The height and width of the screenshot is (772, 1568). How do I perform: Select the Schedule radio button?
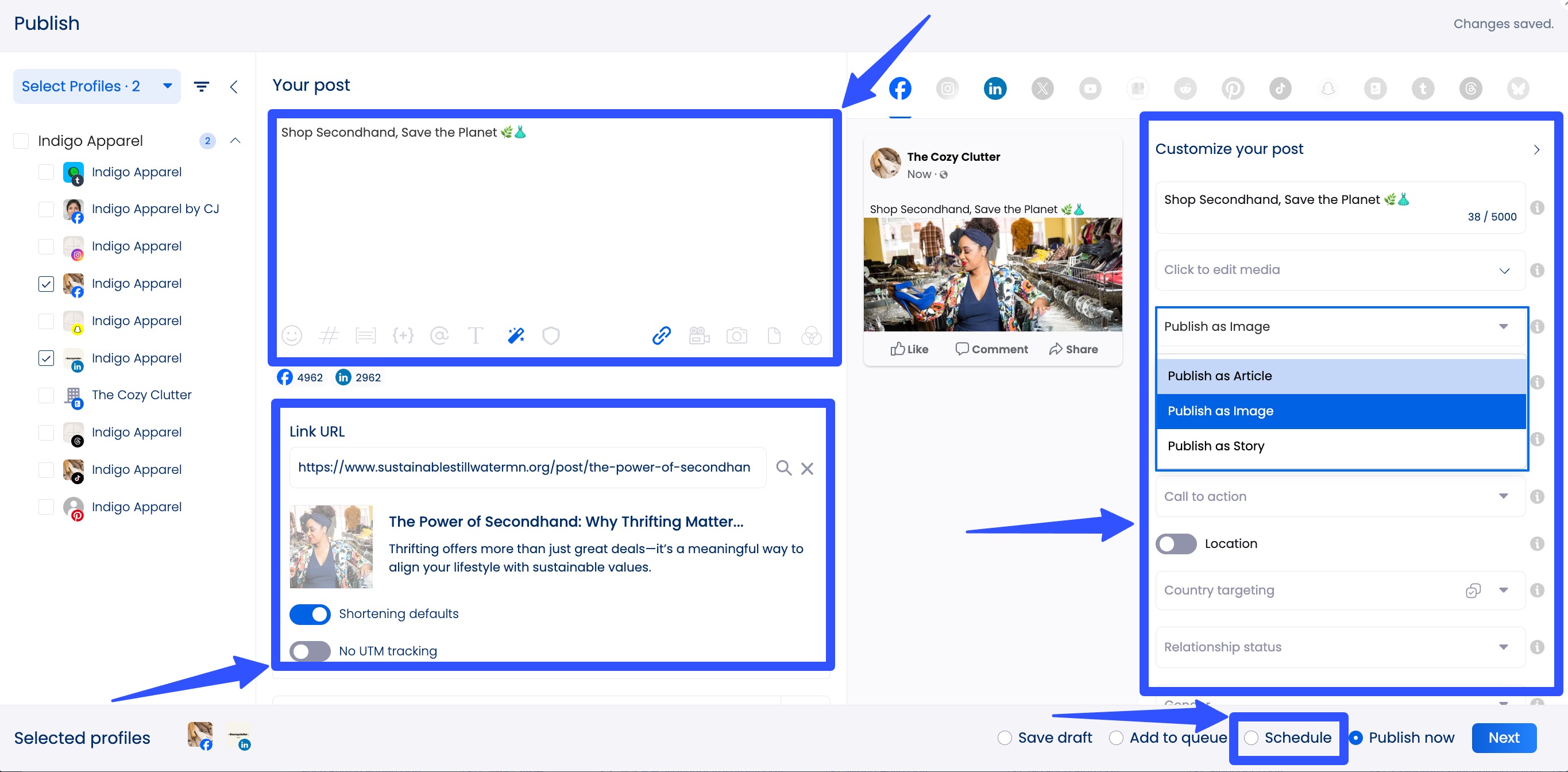coord(1253,738)
